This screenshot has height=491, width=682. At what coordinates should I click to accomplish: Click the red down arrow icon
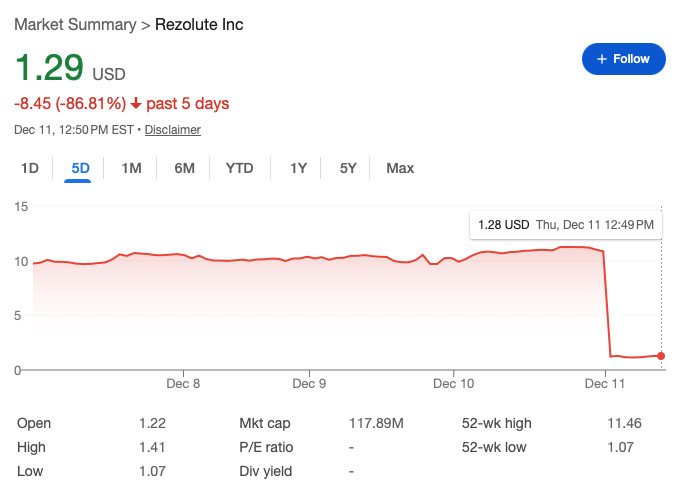pyautogui.click(x=136, y=103)
